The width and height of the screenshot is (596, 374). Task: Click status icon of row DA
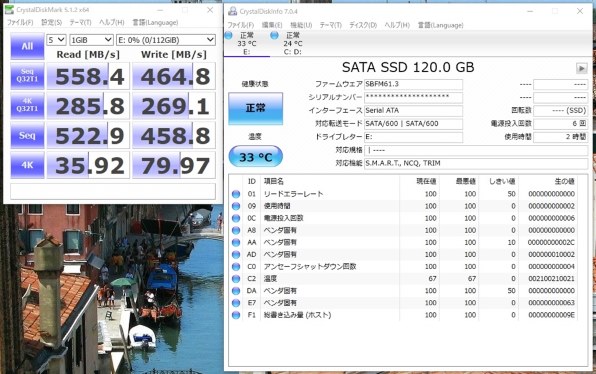236,291
